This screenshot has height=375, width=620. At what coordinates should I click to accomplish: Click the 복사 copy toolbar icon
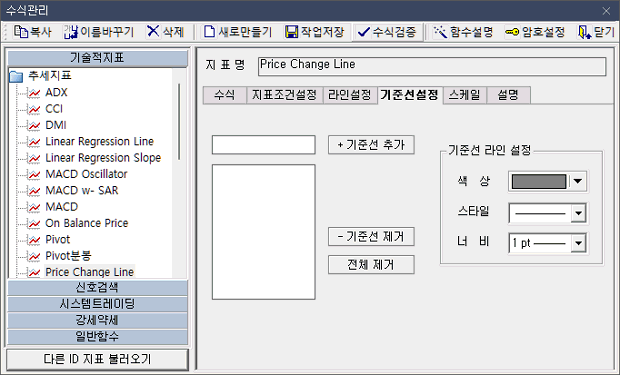pos(21,32)
